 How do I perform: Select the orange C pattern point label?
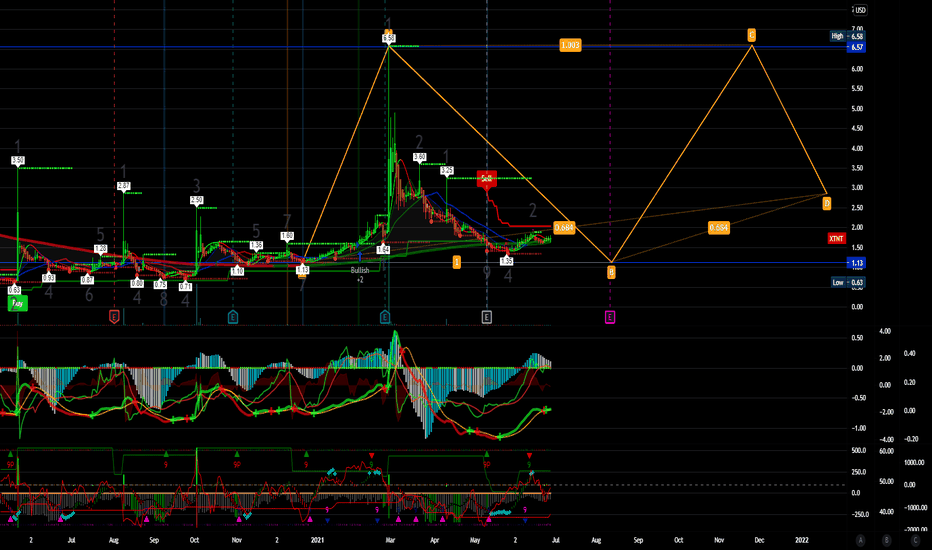click(x=752, y=35)
